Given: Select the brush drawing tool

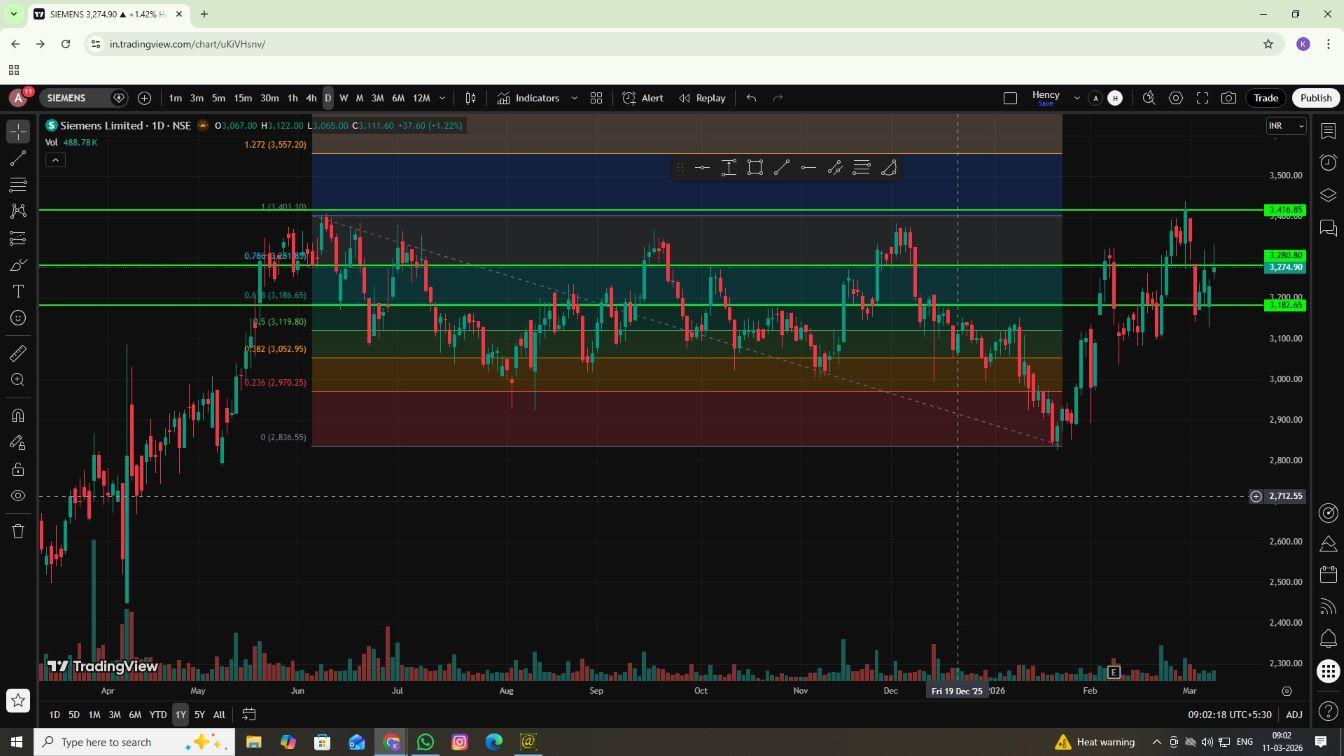Looking at the screenshot, I should pos(18,265).
